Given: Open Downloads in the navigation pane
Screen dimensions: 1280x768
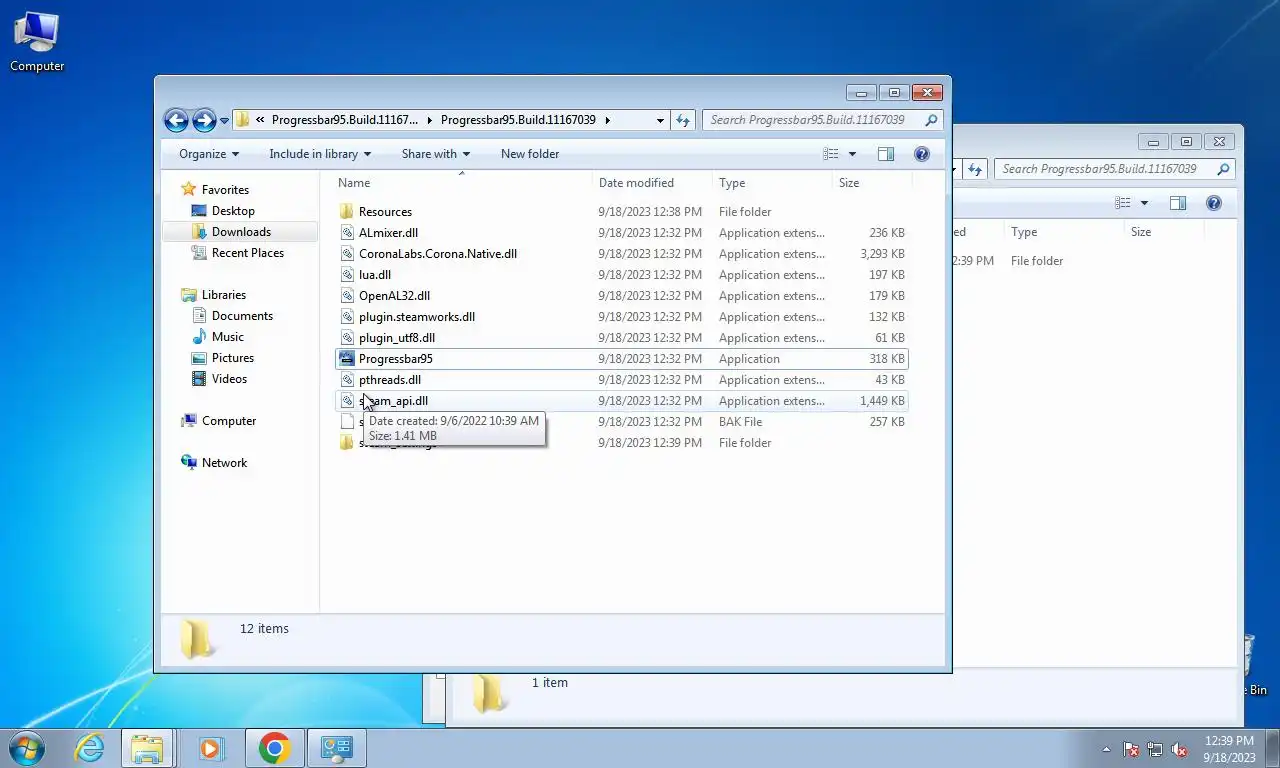Looking at the screenshot, I should 241,232.
